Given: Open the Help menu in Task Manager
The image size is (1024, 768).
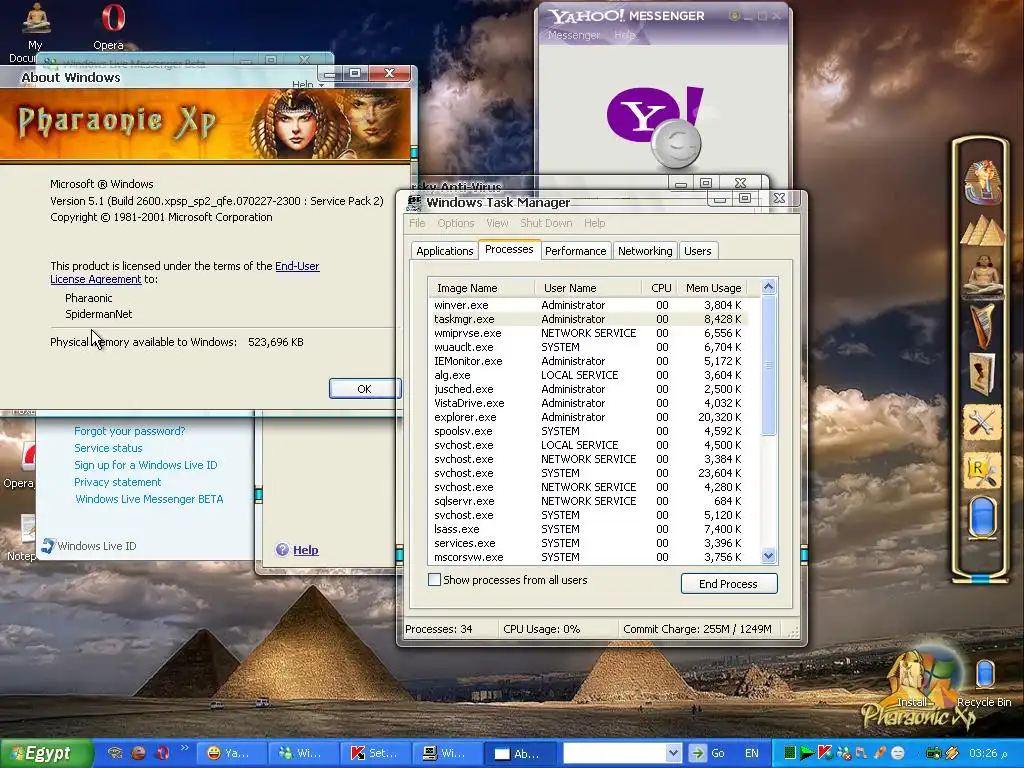Looking at the screenshot, I should [594, 223].
